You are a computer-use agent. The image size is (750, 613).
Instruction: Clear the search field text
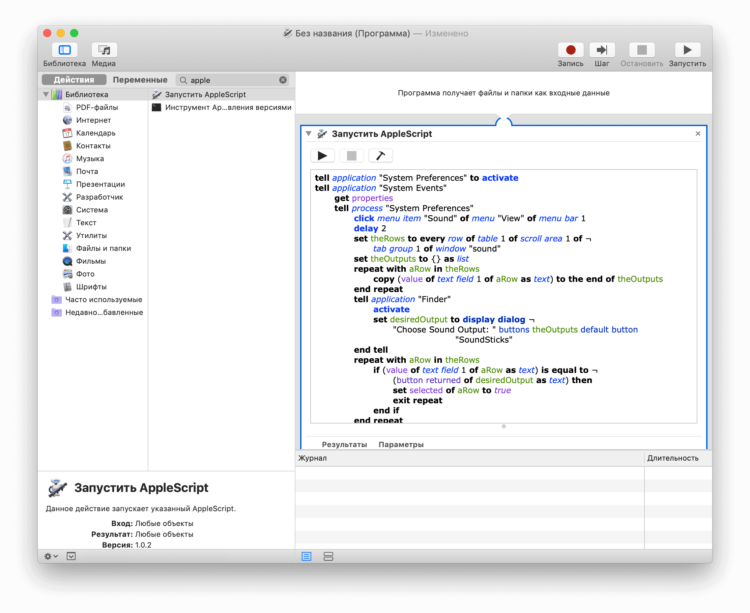pyautogui.click(x=283, y=80)
